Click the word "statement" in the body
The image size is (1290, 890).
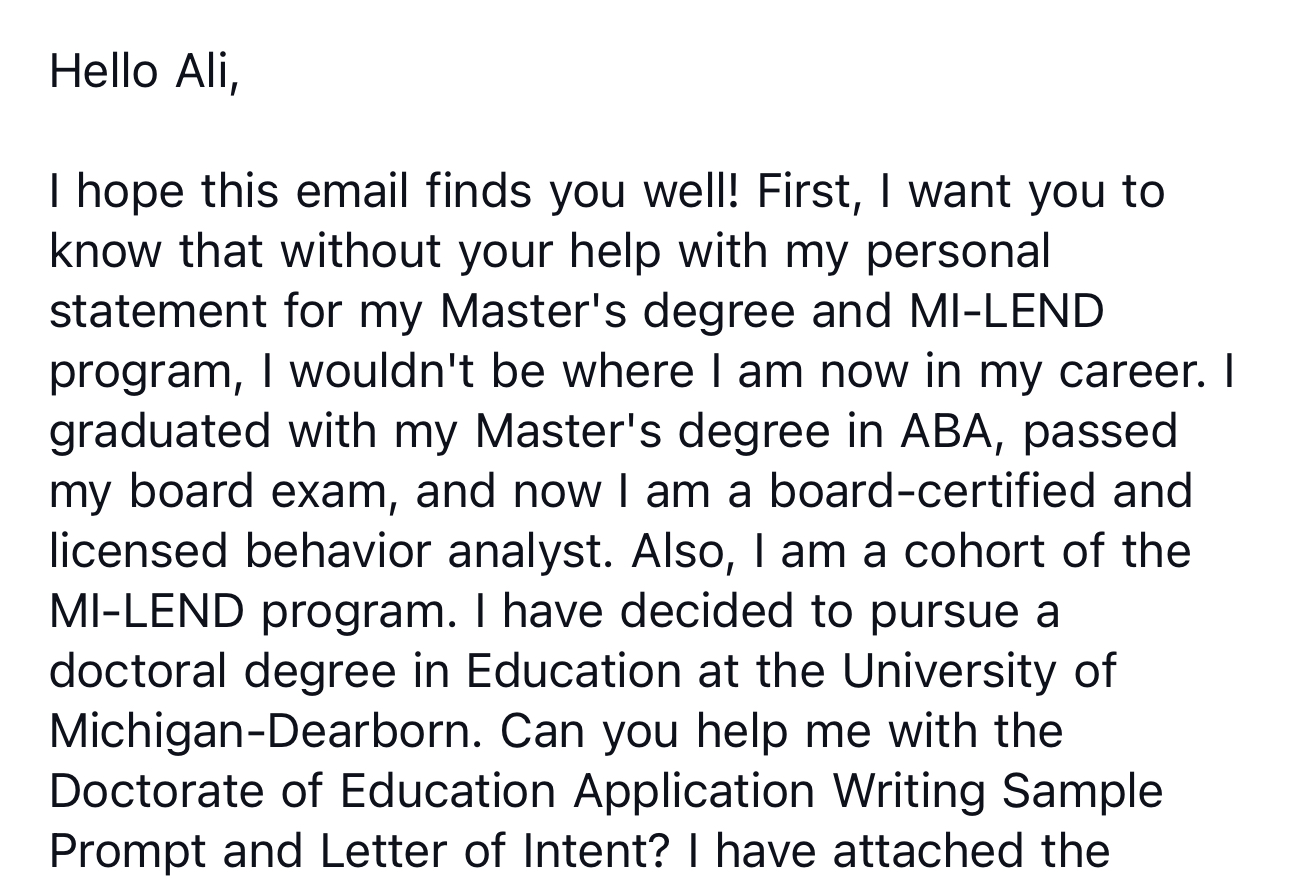pos(157,312)
